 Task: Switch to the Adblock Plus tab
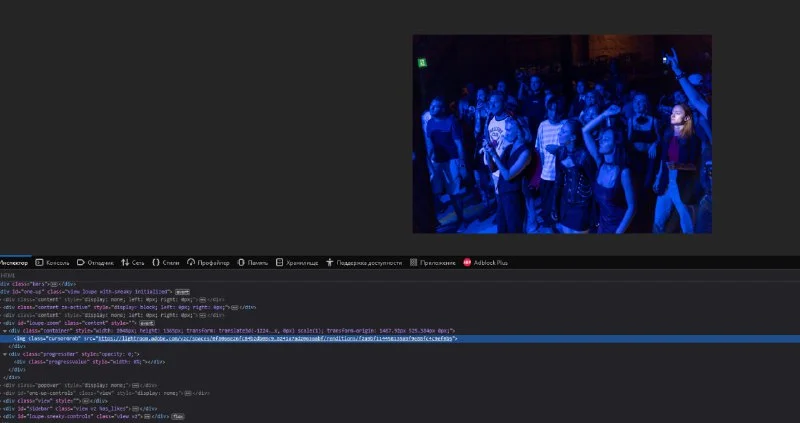pos(490,262)
